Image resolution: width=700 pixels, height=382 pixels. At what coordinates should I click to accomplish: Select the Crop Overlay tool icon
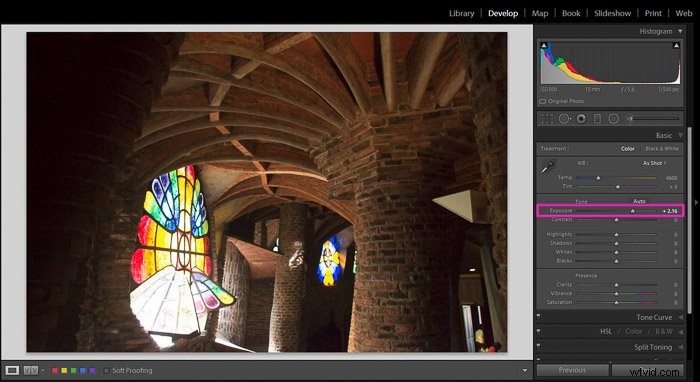pyautogui.click(x=547, y=119)
